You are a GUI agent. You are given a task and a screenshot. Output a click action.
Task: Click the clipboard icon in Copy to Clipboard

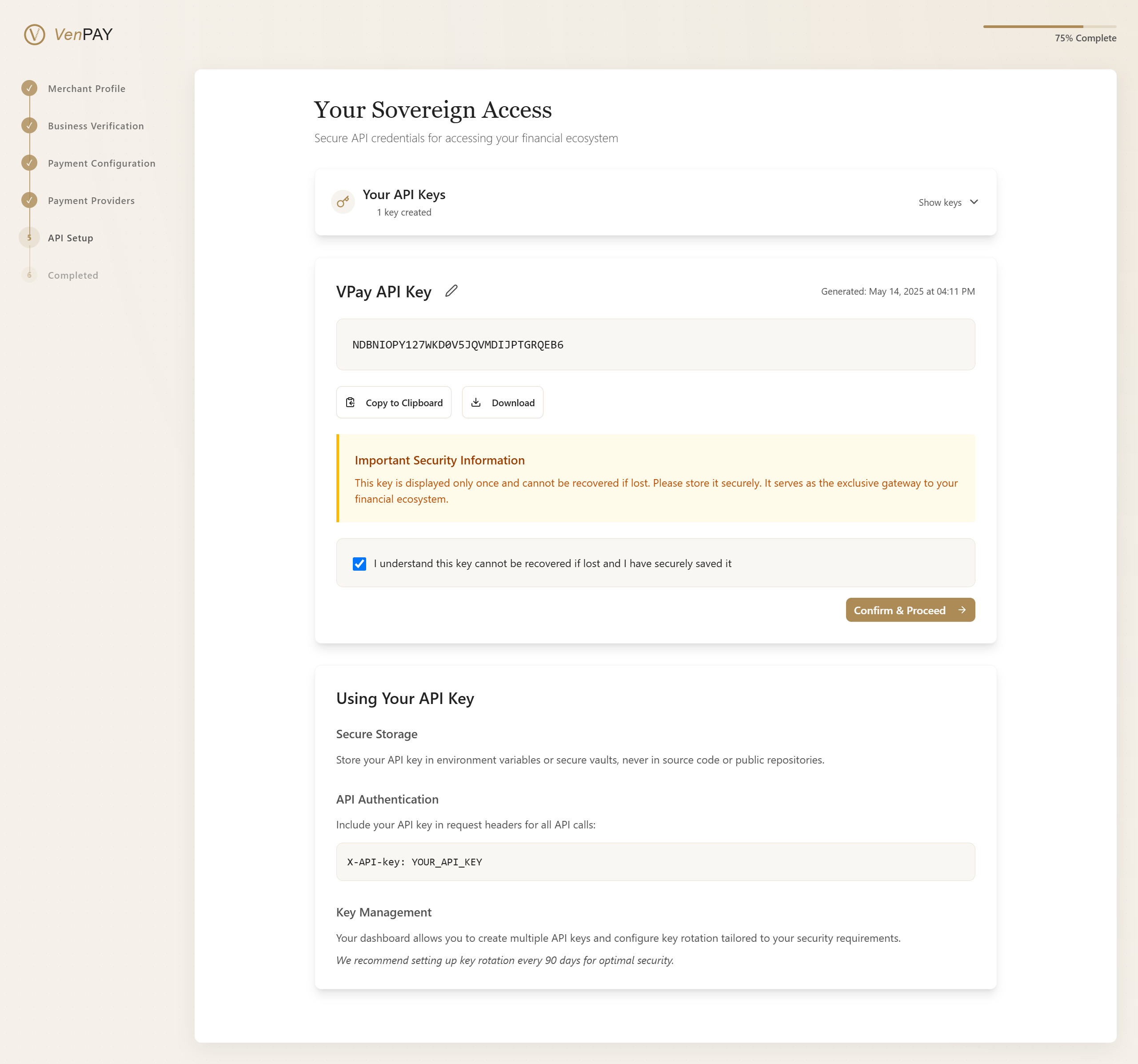(350, 403)
